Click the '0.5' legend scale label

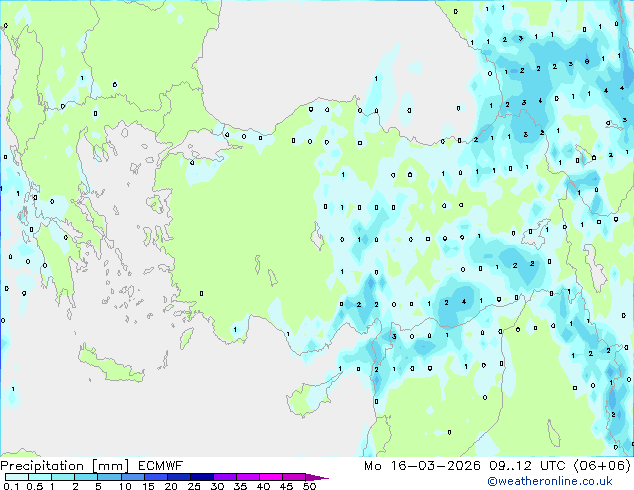[x=34, y=486]
